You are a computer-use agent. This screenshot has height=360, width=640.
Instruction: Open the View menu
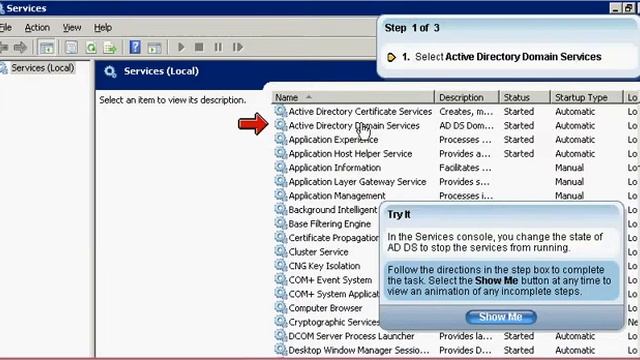pos(72,28)
